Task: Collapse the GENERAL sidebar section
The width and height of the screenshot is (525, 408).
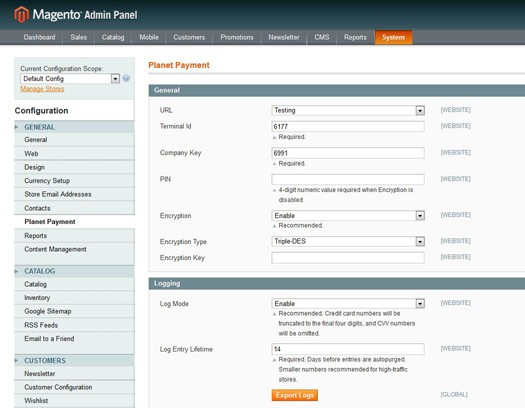Action: click(x=74, y=127)
